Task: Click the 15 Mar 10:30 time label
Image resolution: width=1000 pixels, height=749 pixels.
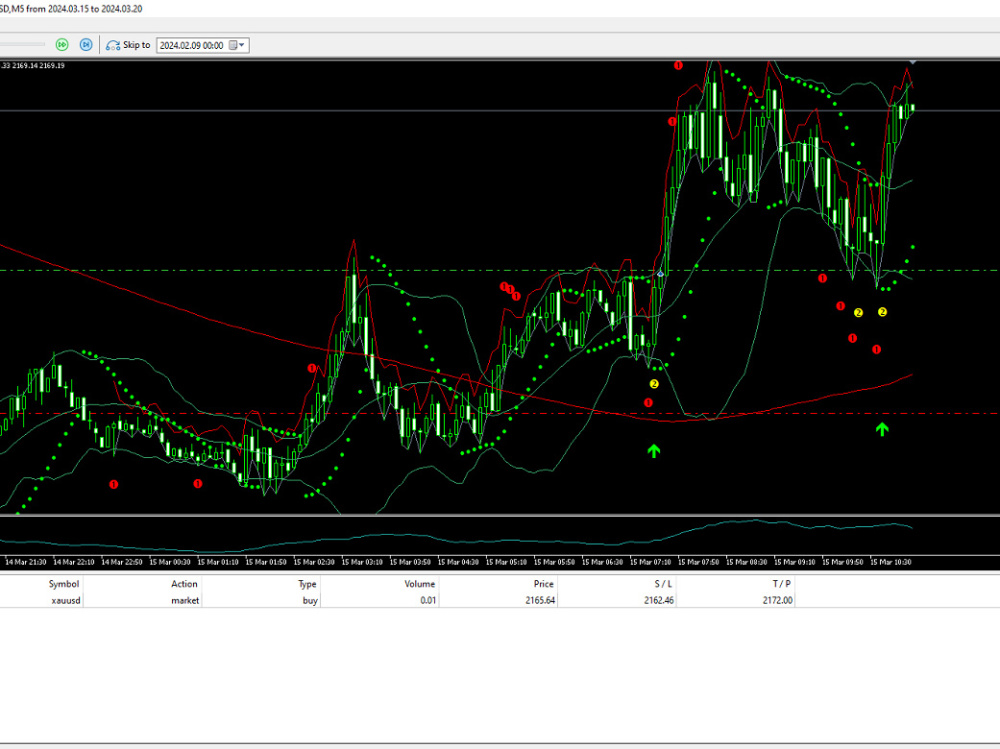Action: click(890, 562)
